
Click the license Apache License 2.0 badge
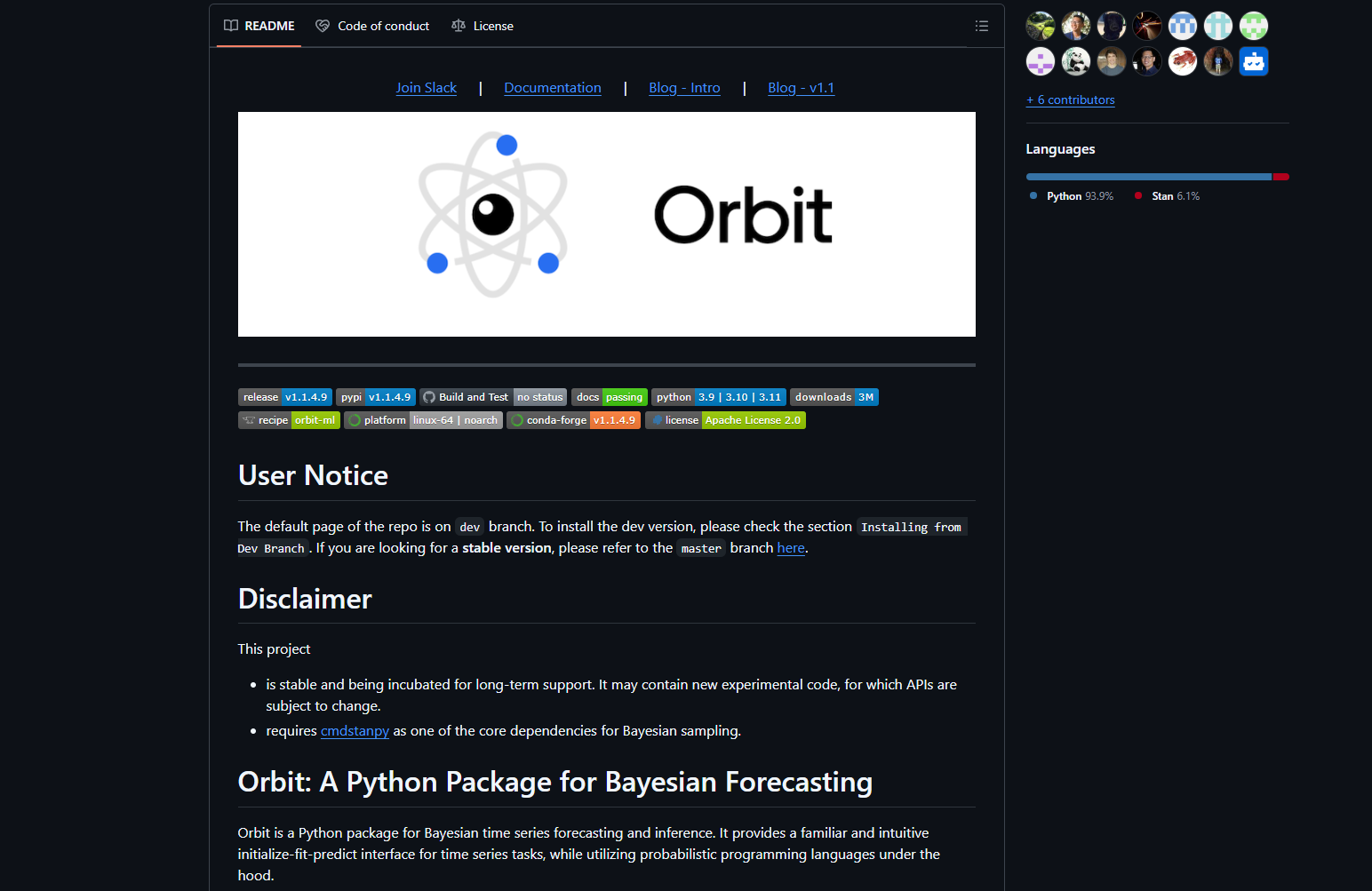point(725,420)
